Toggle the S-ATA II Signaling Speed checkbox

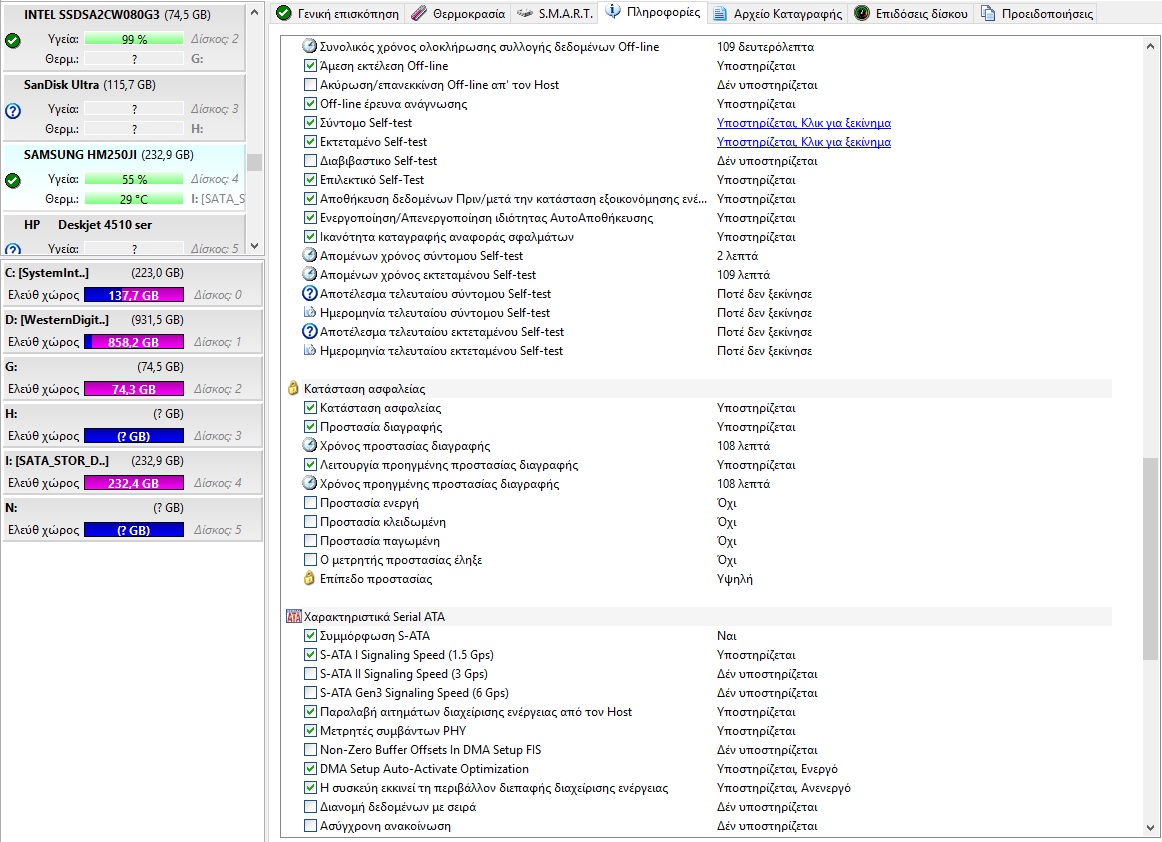click(310, 674)
